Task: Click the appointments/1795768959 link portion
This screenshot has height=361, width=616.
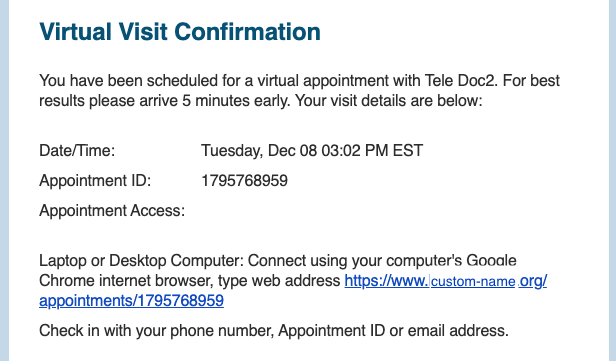Action: point(131,301)
